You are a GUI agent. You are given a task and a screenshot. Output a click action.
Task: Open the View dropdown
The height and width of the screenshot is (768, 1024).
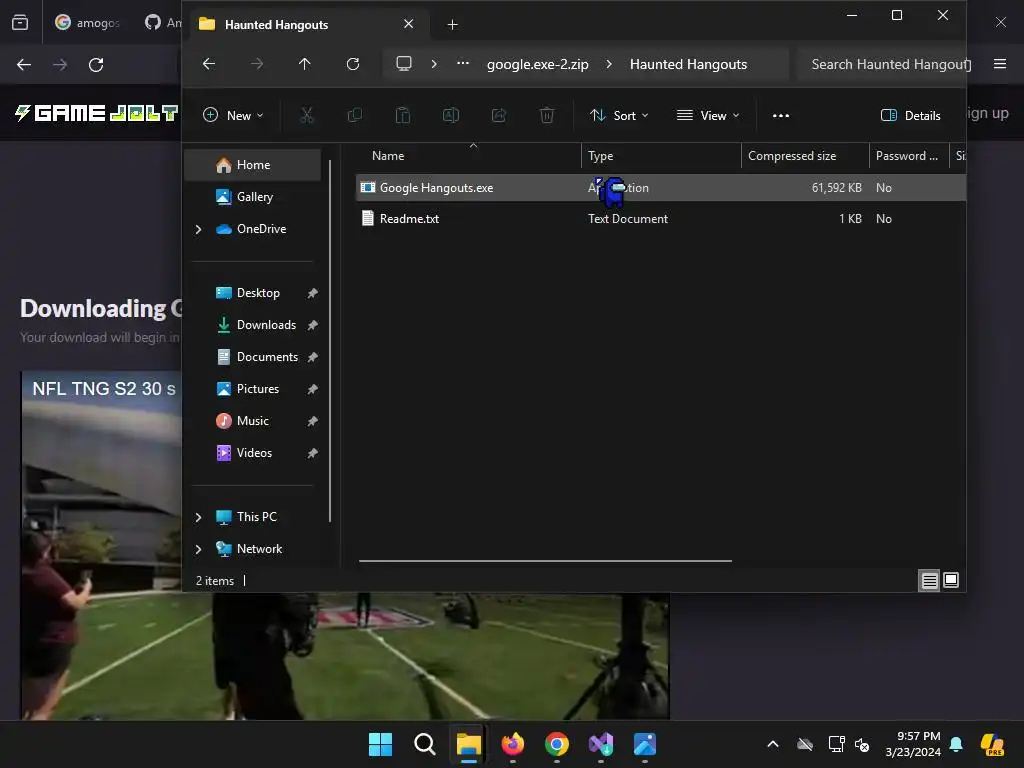(708, 116)
